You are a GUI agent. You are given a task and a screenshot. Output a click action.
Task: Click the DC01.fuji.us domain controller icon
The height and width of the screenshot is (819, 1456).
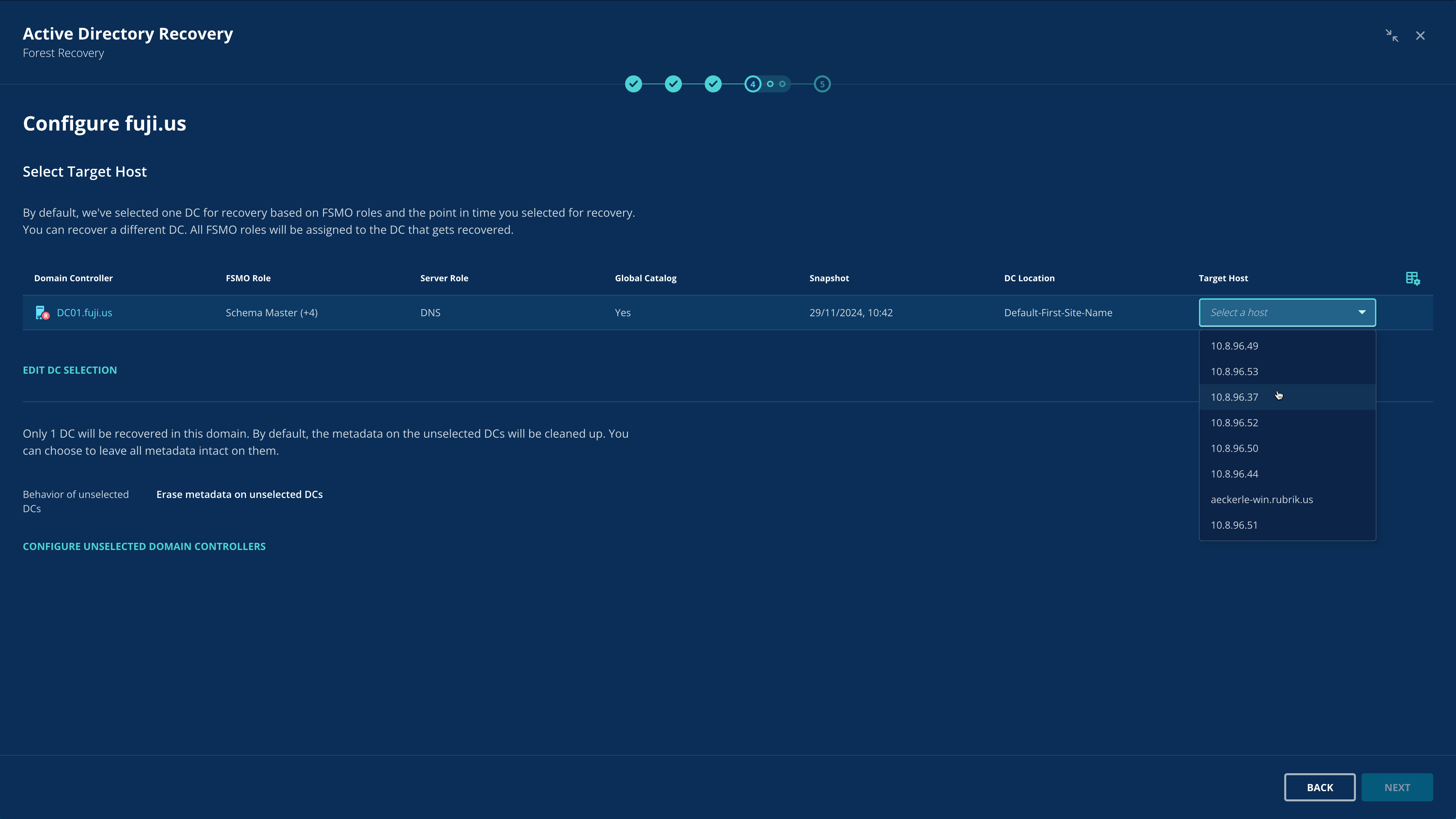(x=42, y=313)
